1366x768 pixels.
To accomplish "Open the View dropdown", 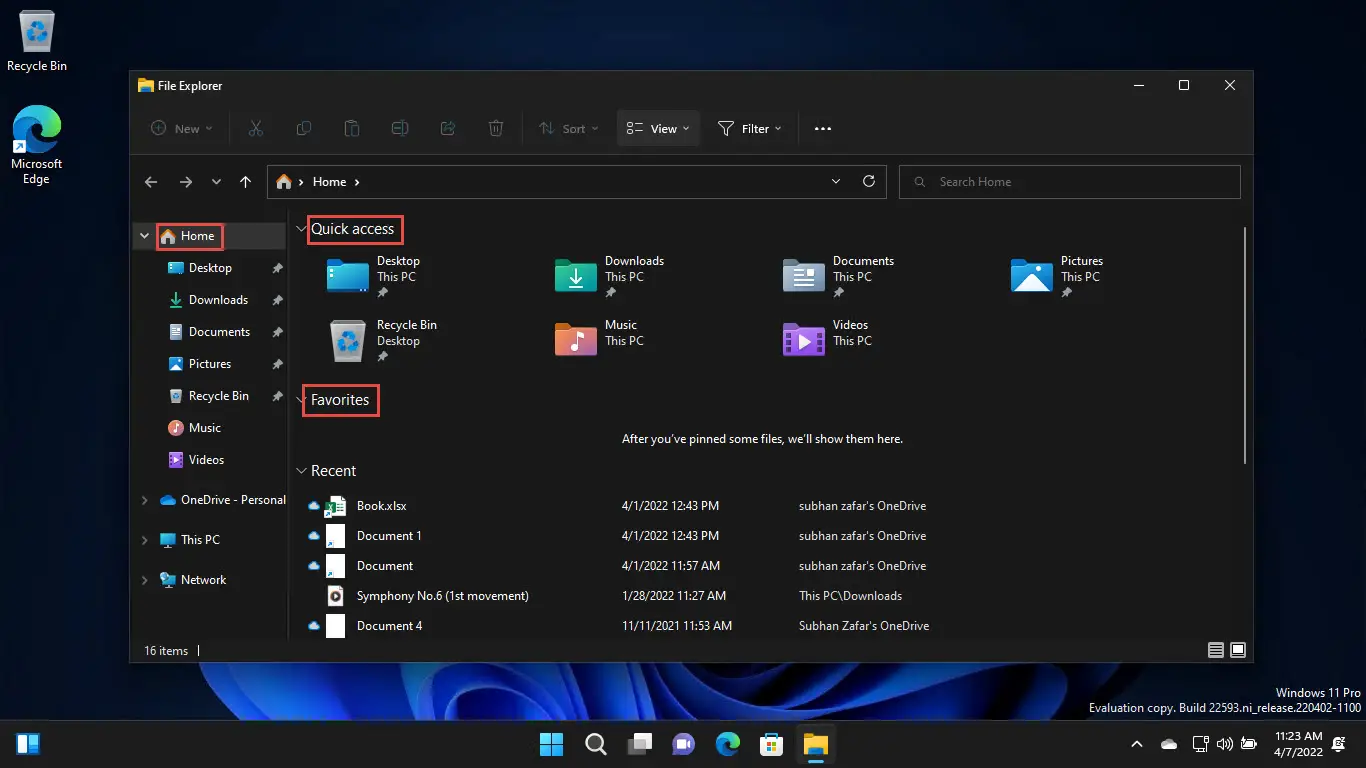I will pos(658,128).
